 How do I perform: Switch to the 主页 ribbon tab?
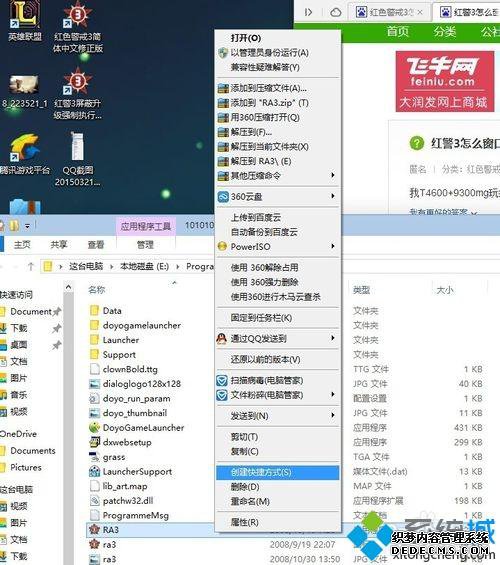coord(22,245)
